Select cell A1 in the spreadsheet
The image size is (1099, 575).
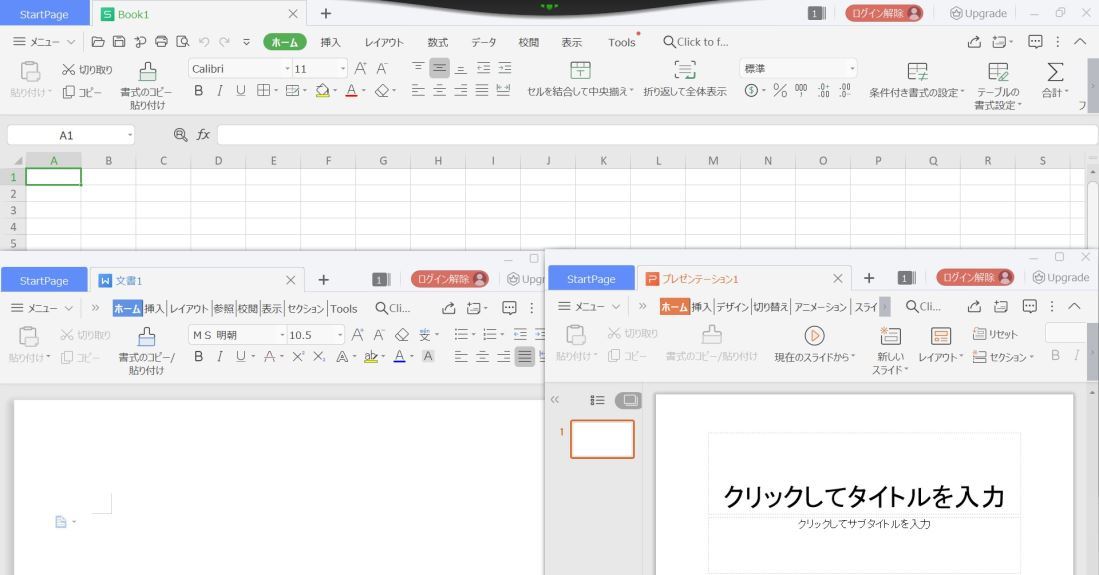[x=53, y=177]
